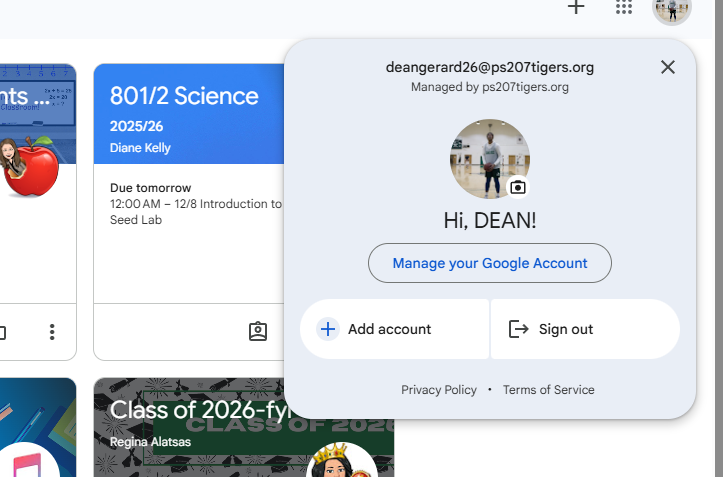The height and width of the screenshot is (477, 723).
Task: Click the large profile photo
Action: [490, 159]
